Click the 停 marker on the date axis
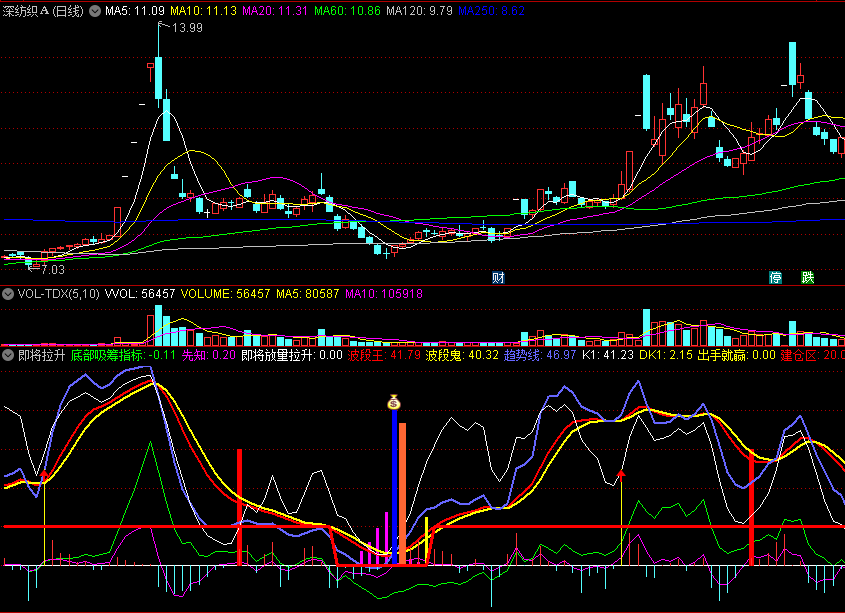This screenshot has width=845, height=613. coord(775,278)
